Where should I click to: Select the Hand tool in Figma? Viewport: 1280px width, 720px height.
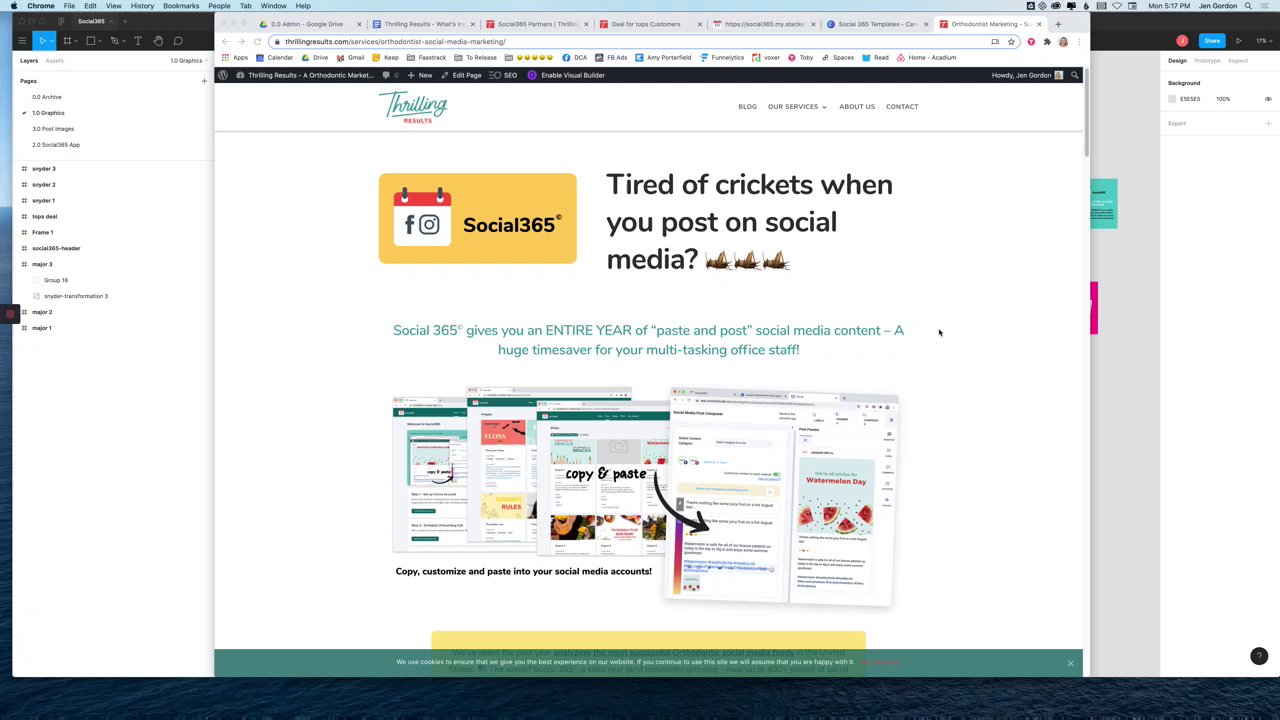(x=157, y=41)
